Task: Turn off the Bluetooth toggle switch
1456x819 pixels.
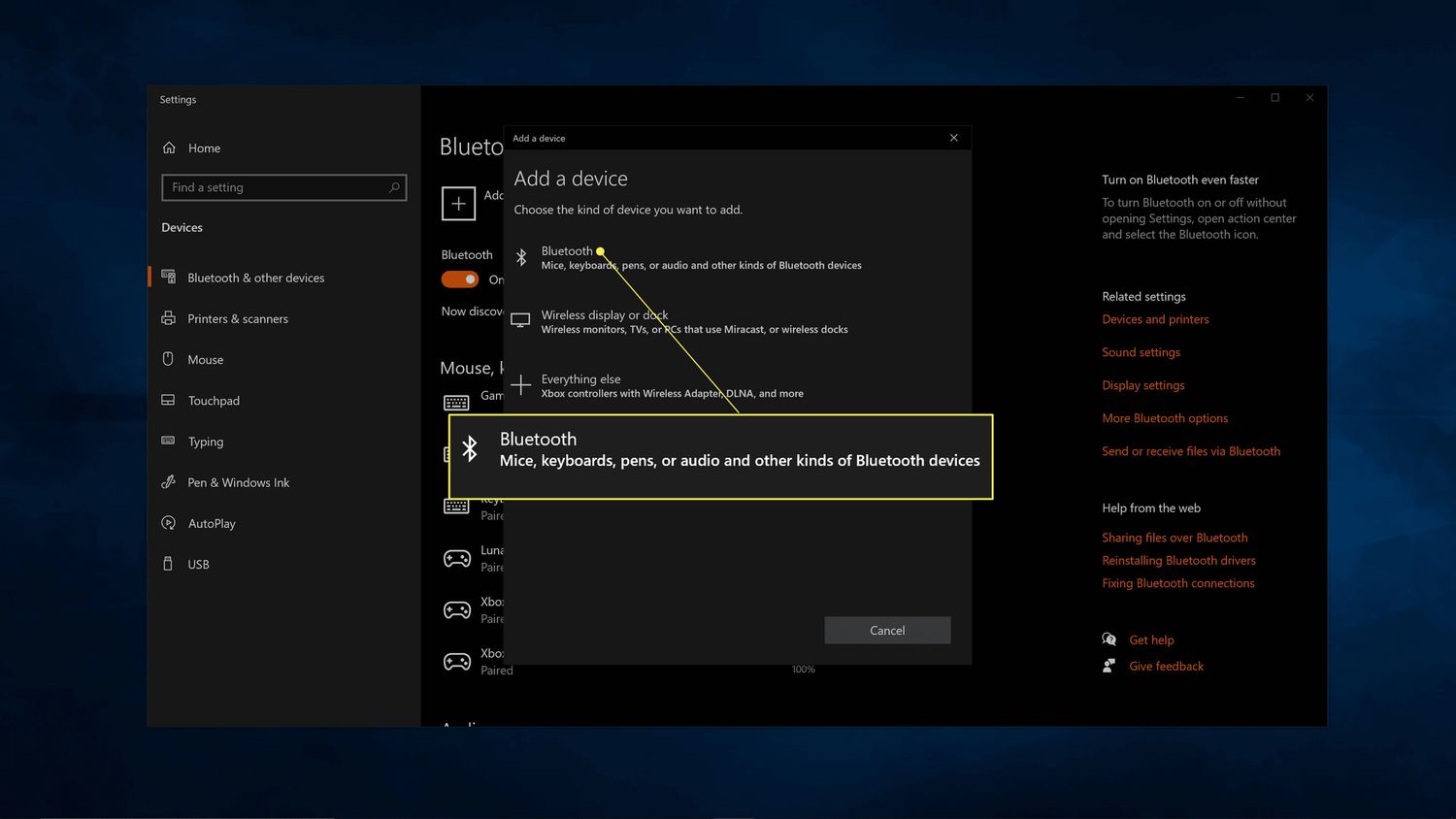Action: [x=460, y=279]
